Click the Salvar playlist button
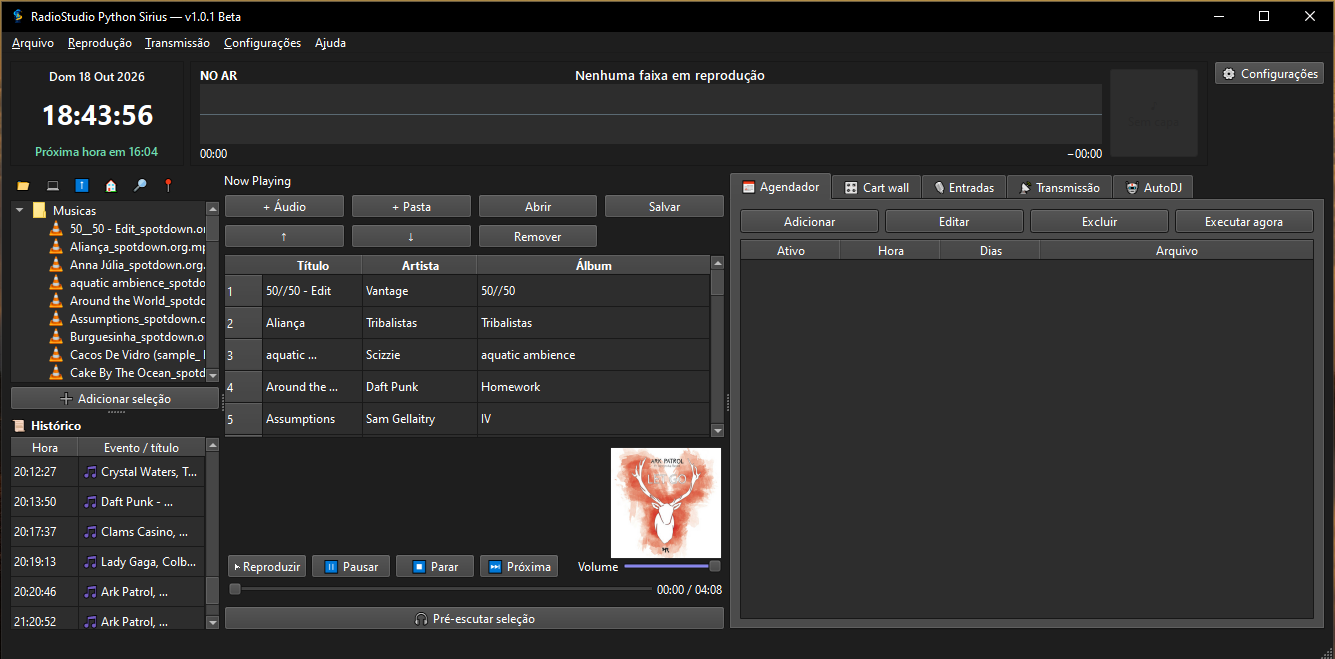Screen dimensions: 1335x659 (664, 206)
